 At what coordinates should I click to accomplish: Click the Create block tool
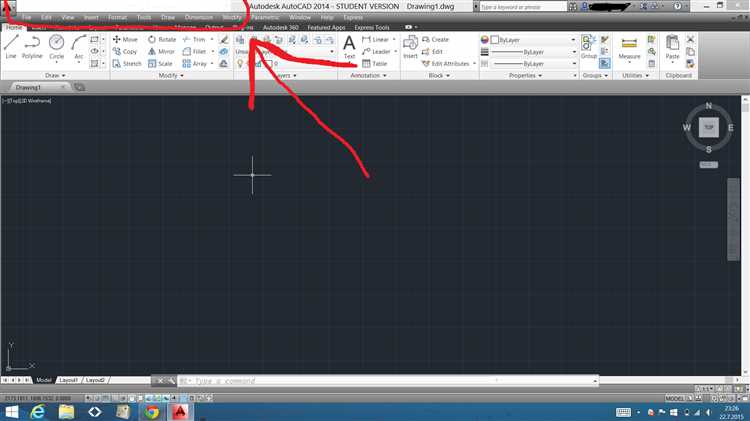point(435,39)
